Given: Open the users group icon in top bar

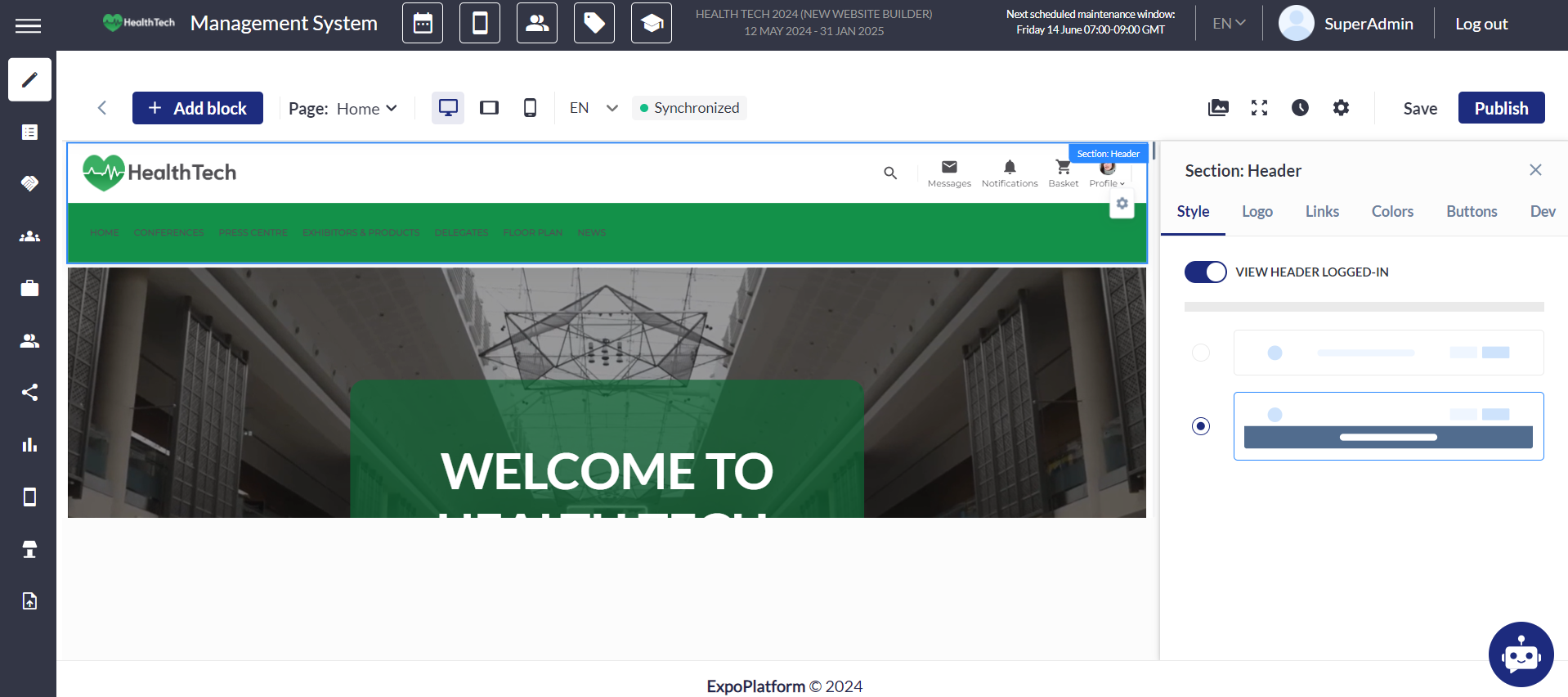Looking at the screenshot, I should 537,23.
